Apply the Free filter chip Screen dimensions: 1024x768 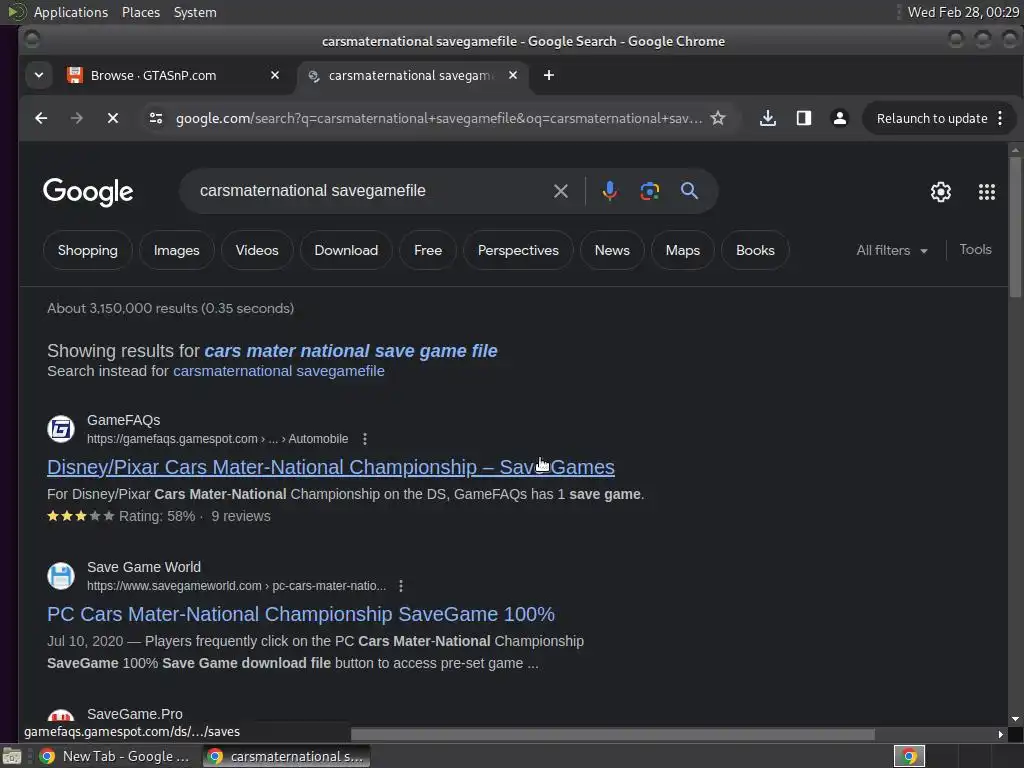coord(428,250)
